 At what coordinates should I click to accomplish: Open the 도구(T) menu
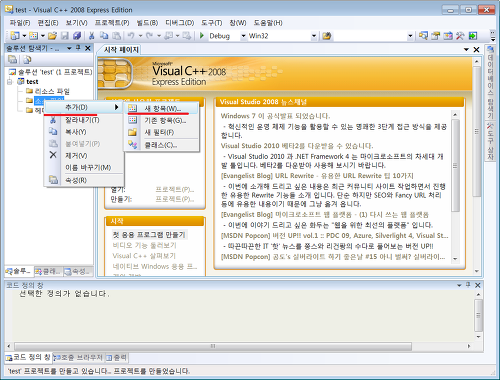(x=212, y=23)
